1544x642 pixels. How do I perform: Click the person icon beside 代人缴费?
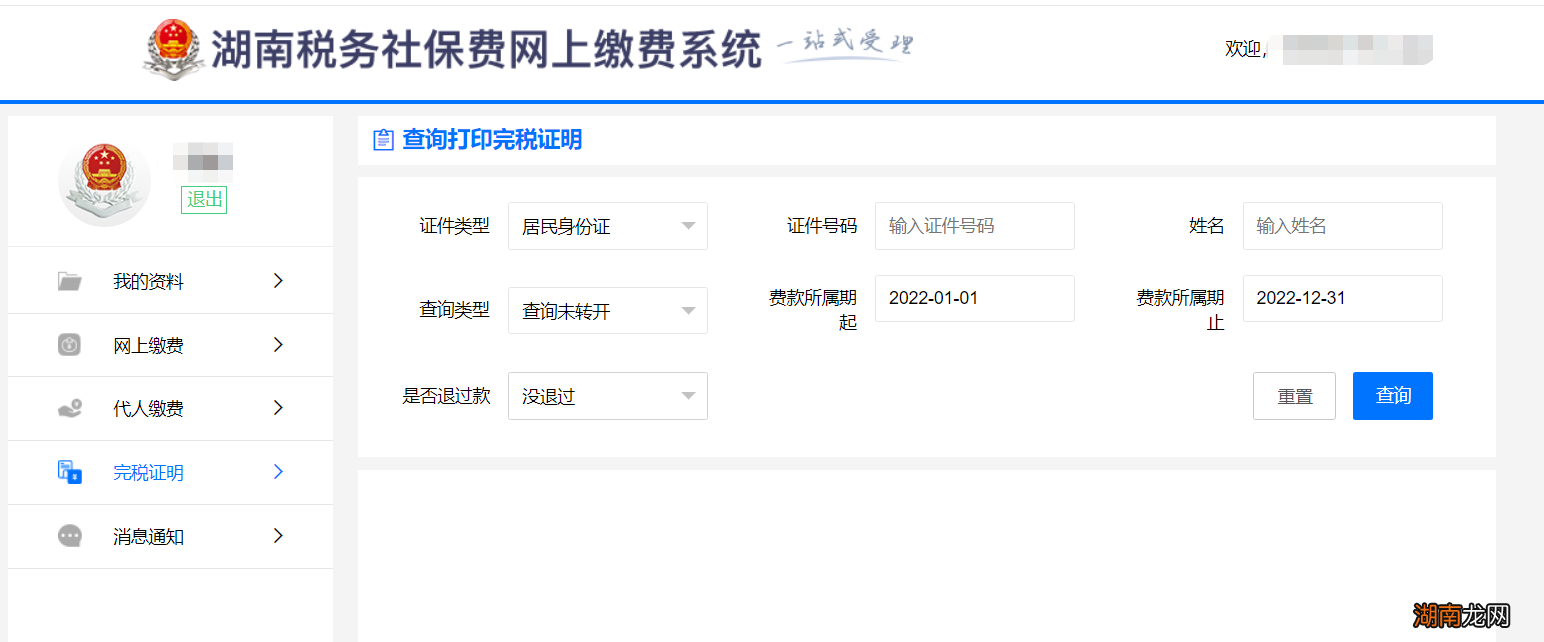pos(69,408)
